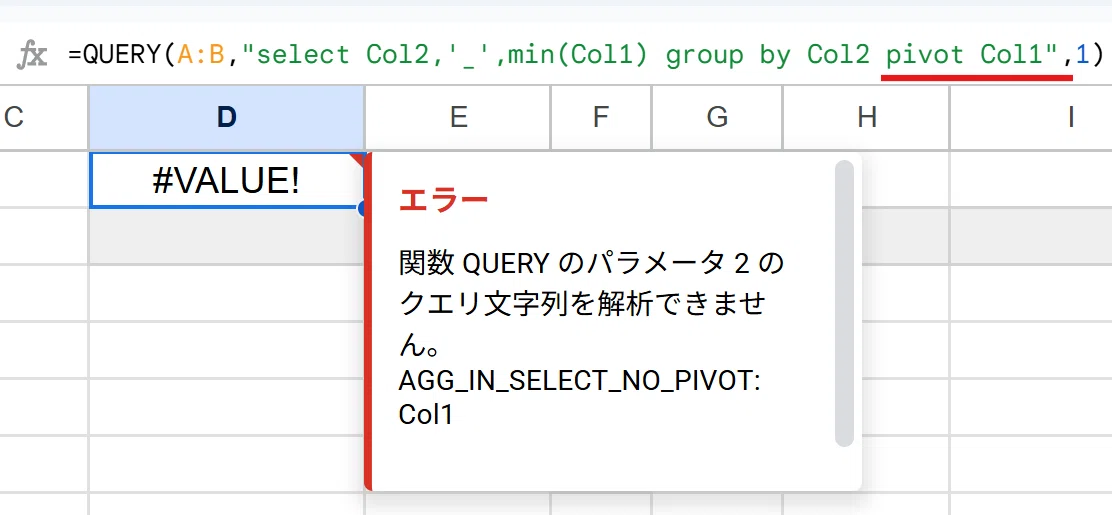Click the AGG_IN_SELECT_NO_PIVOT error text
The image size is (1112, 515).
pyautogui.click(x=579, y=382)
